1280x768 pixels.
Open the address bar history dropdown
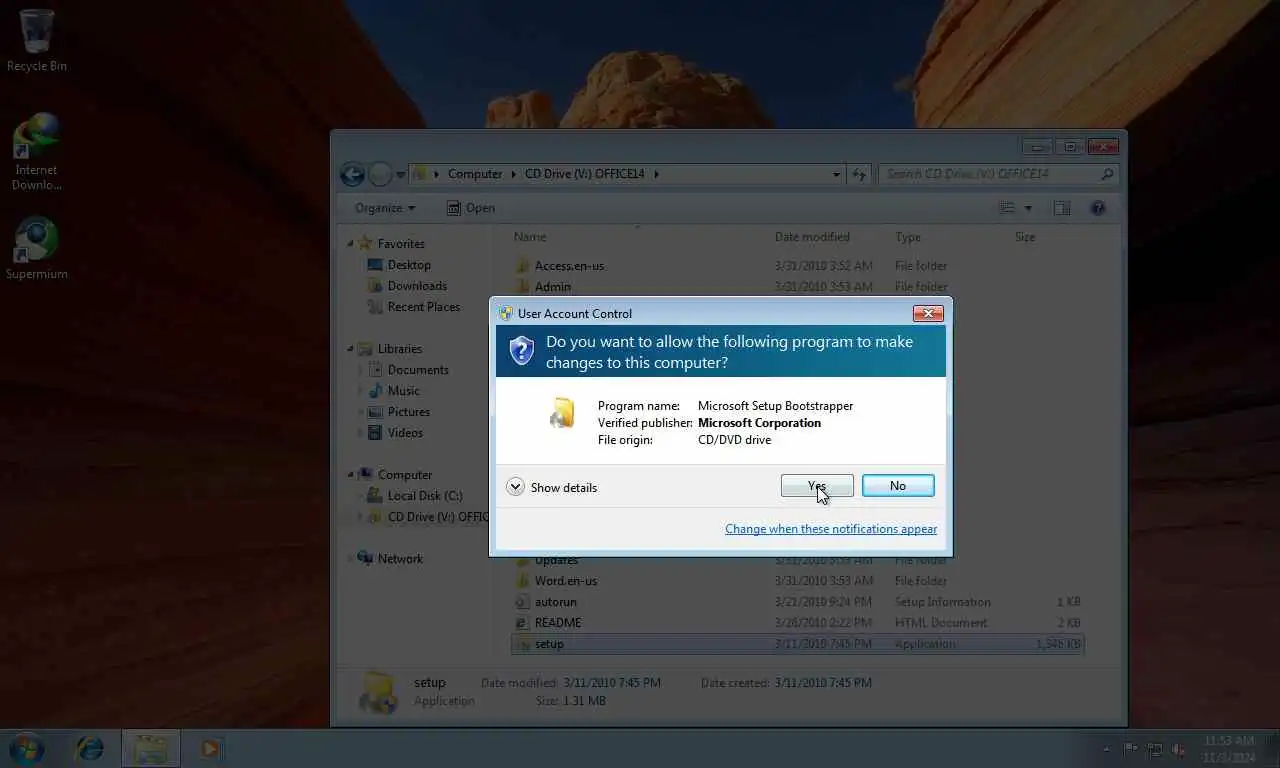[x=837, y=174]
